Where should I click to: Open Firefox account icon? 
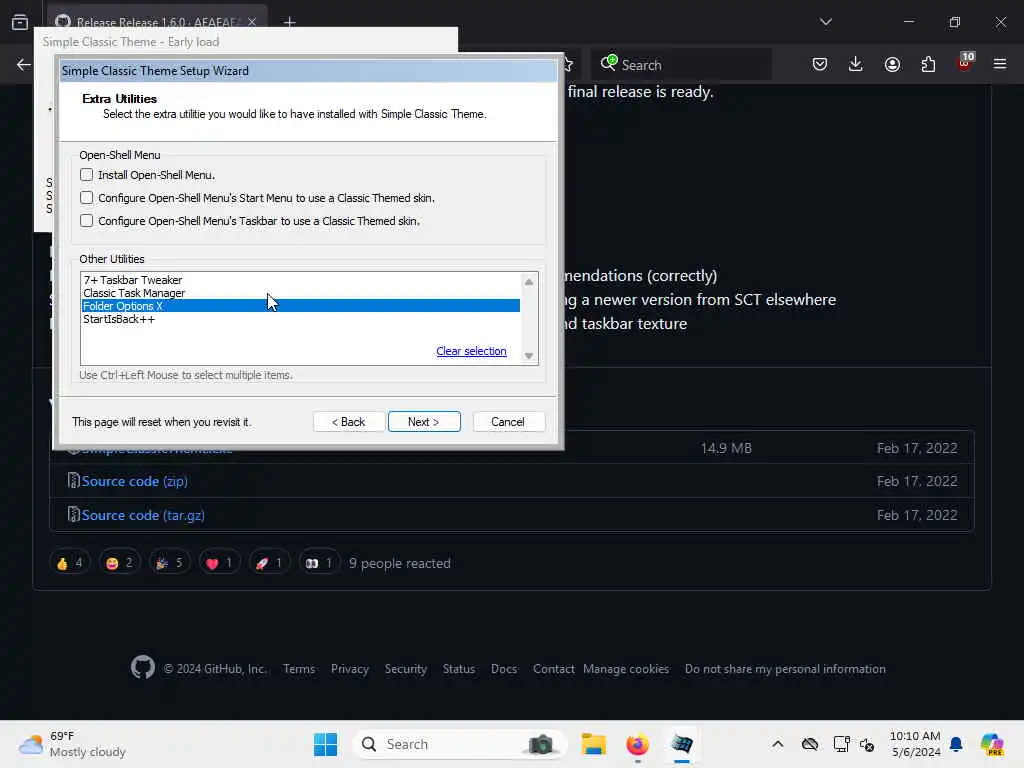[x=892, y=64]
